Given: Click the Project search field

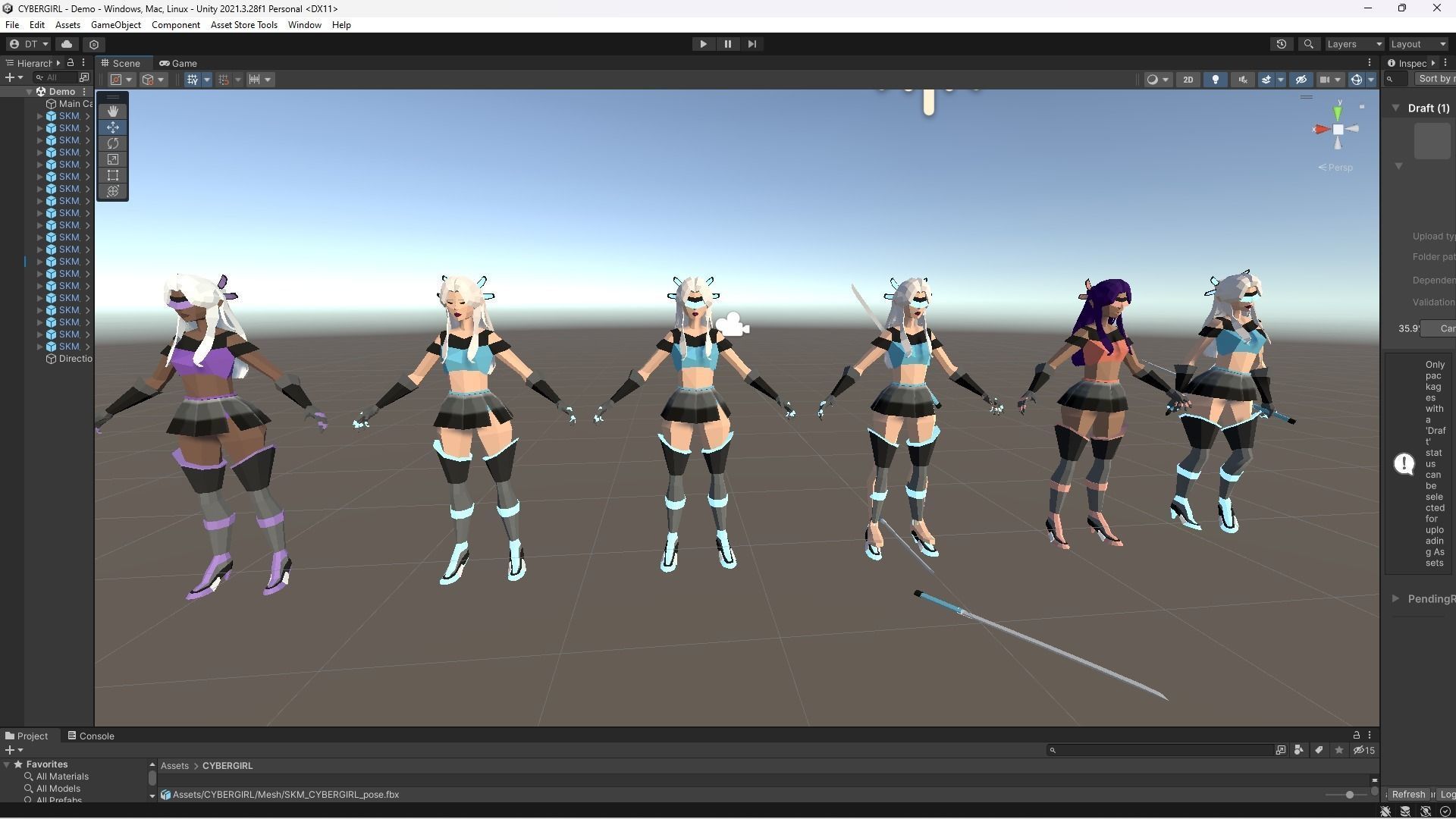Looking at the screenshot, I should click(x=1159, y=750).
